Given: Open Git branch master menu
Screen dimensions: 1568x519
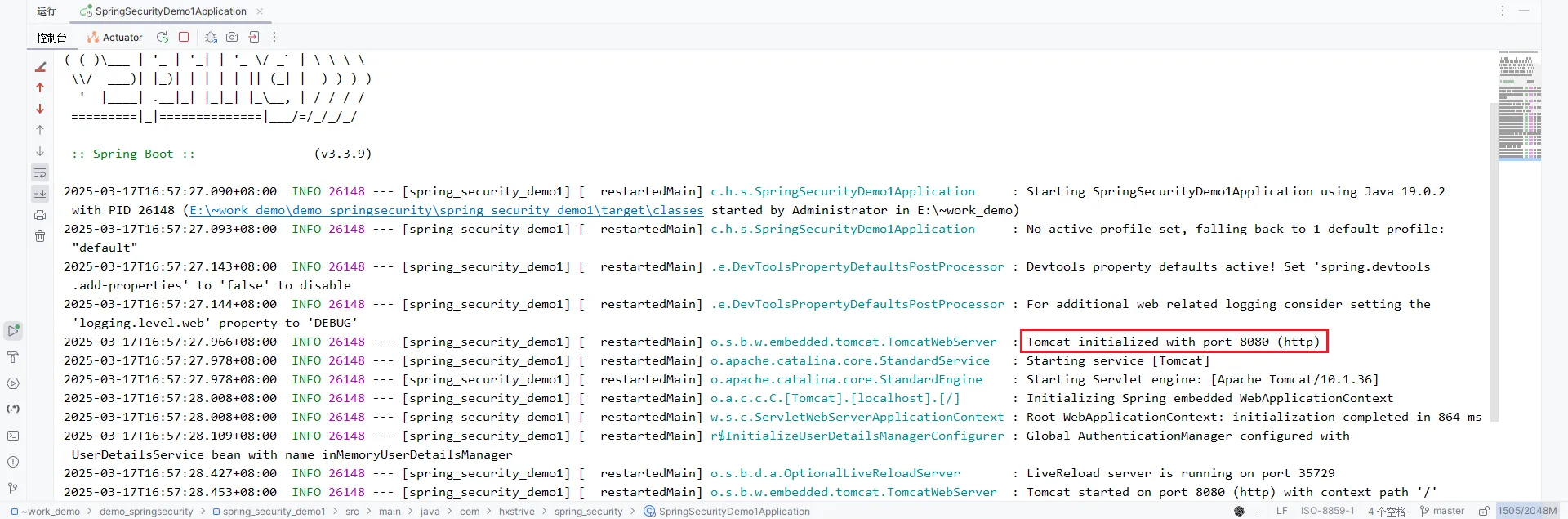Looking at the screenshot, I should tap(1442, 512).
